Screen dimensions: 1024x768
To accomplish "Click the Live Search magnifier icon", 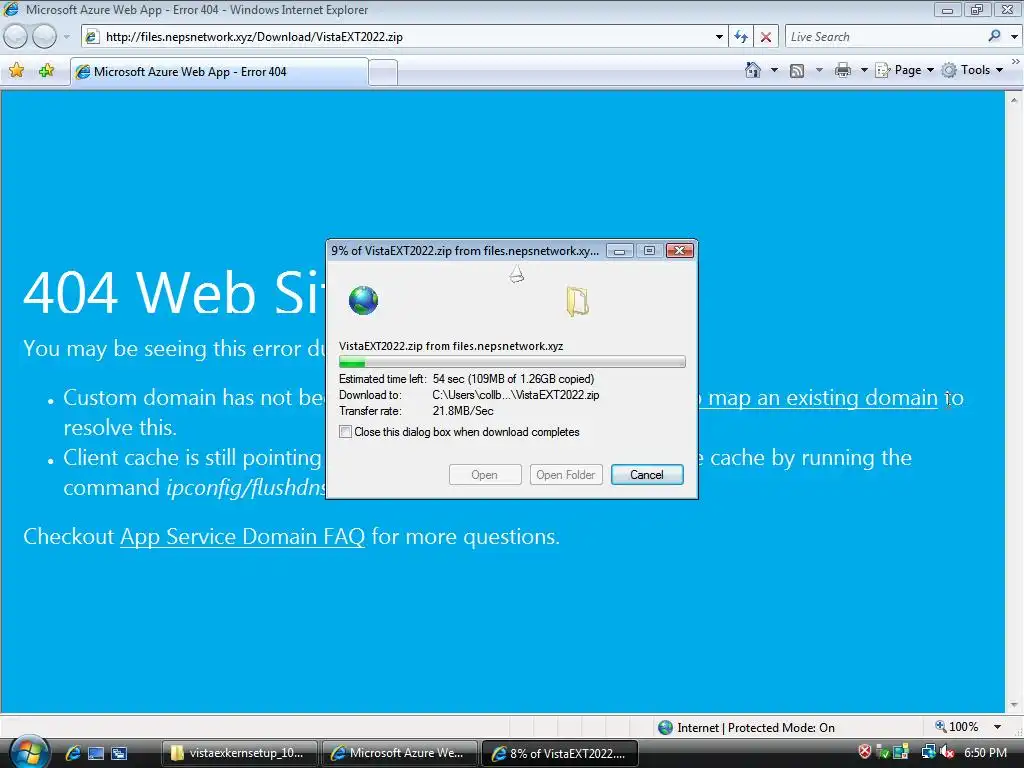I will pyautogui.click(x=995, y=36).
